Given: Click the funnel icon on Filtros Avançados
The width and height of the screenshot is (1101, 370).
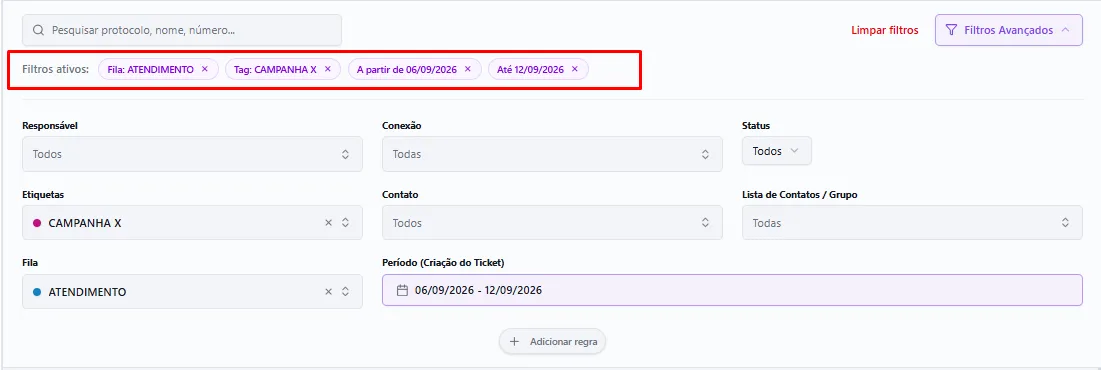Looking at the screenshot, I should click(x=951, y=30).
